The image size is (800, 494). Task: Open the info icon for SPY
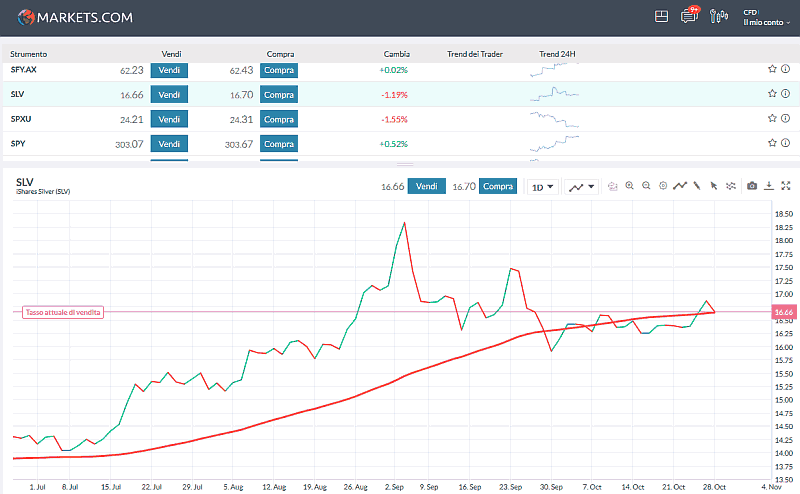click(x=786, y=144)
